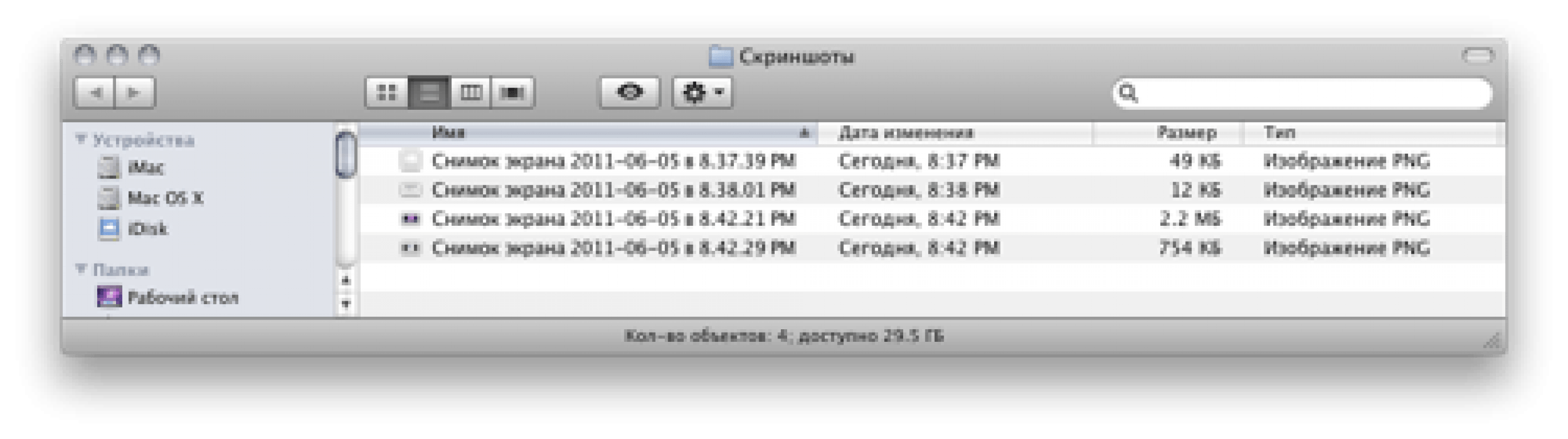Open the gear action menu

click(x=703, y=93)
